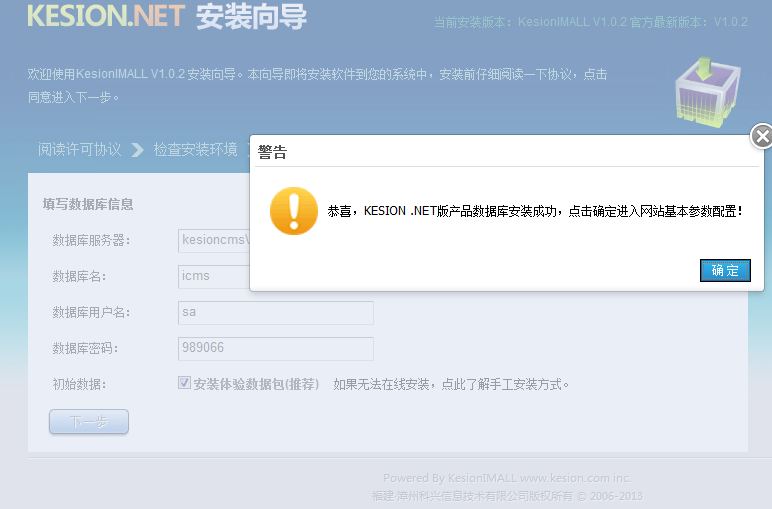The height and width of the screenshot is (509, 772).
Task: Click the 下一步 button
Action: point(89,421)
